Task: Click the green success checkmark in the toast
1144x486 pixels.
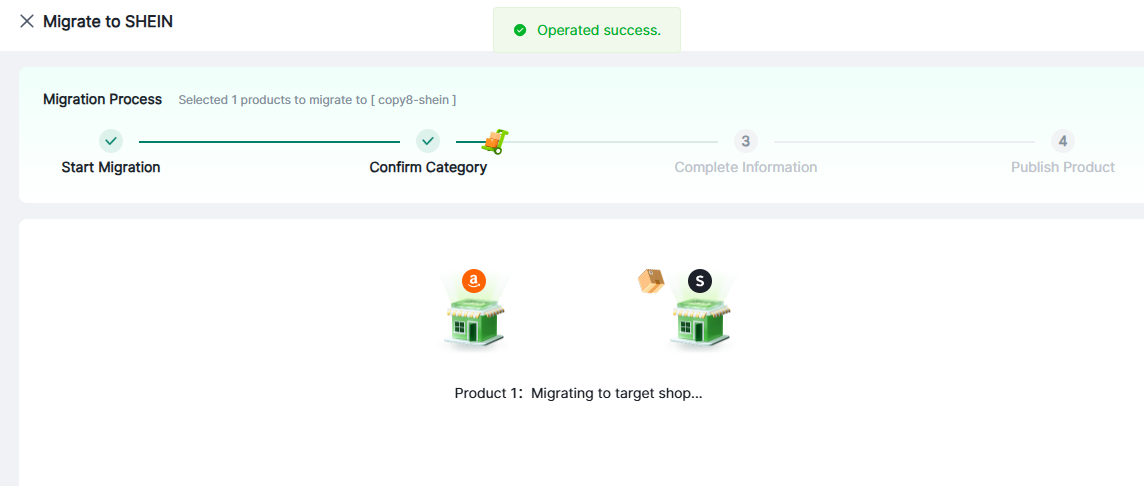Action: click(x=520, y=30)
